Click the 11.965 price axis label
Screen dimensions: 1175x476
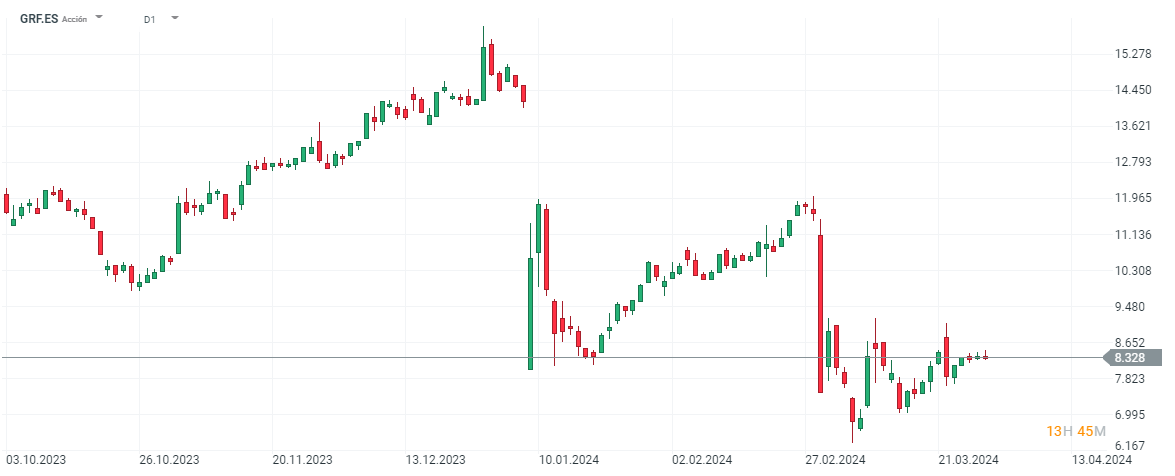tap(1130, 198)
